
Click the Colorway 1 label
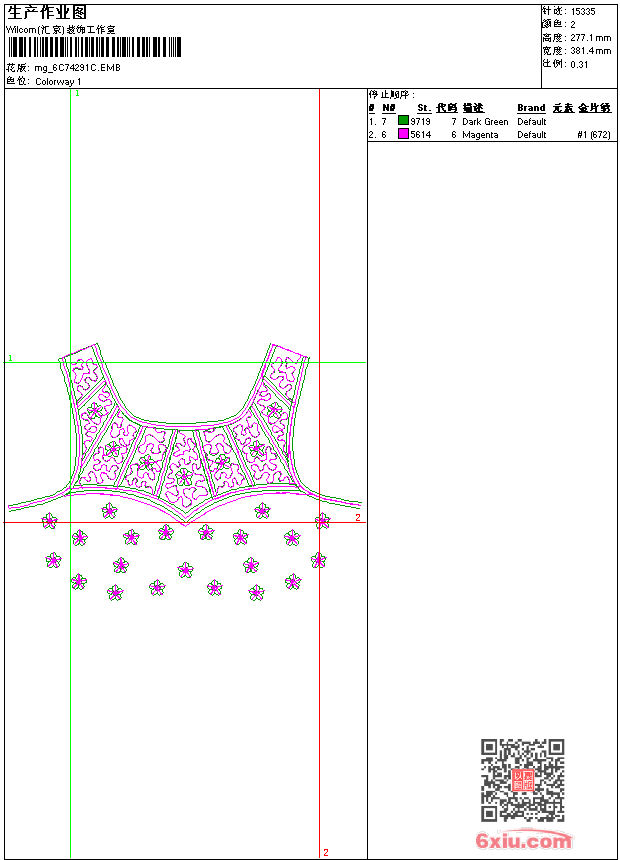point(59,81)
